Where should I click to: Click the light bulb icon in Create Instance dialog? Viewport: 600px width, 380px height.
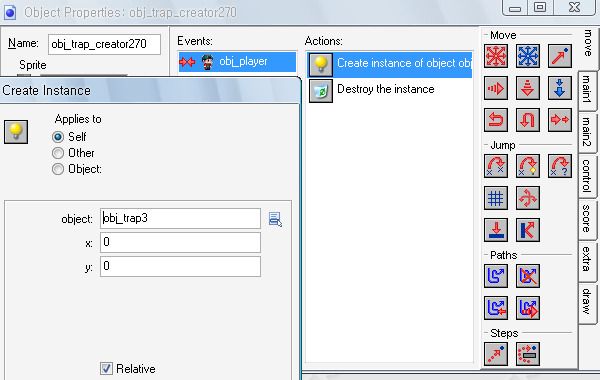(16, 132)
